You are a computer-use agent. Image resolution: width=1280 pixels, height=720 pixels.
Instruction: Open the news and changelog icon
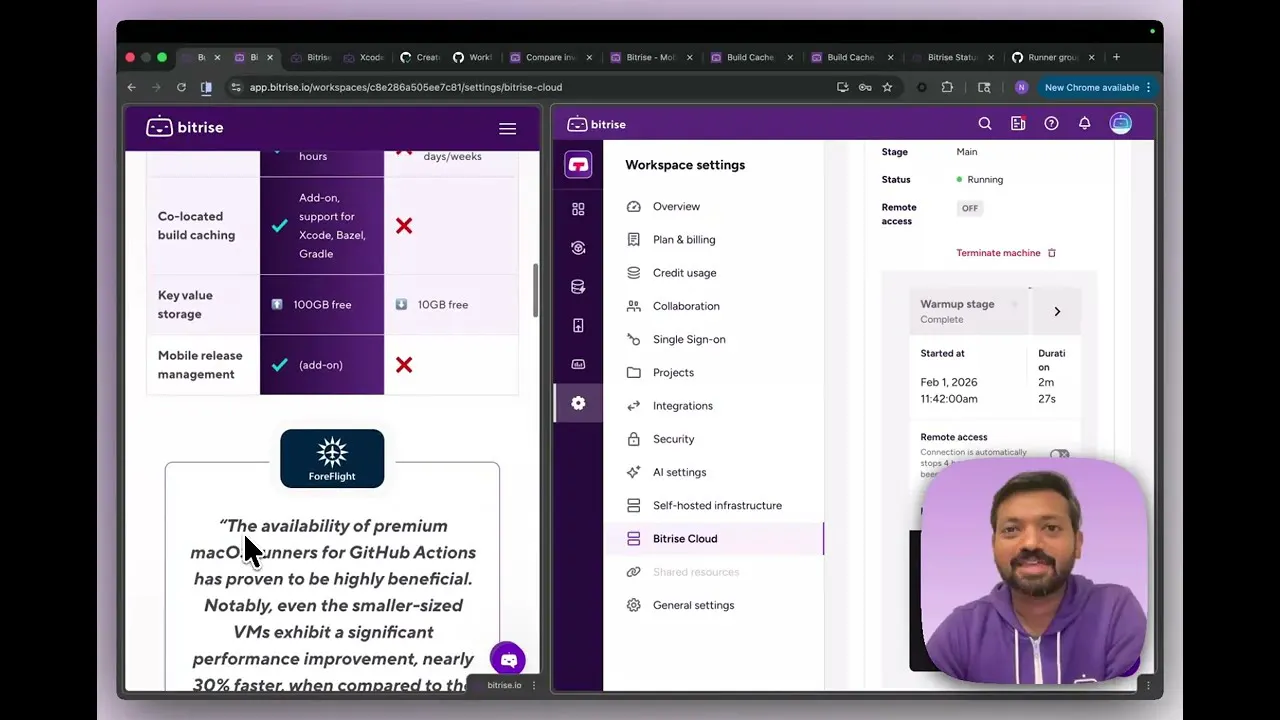coord(1018,124)
